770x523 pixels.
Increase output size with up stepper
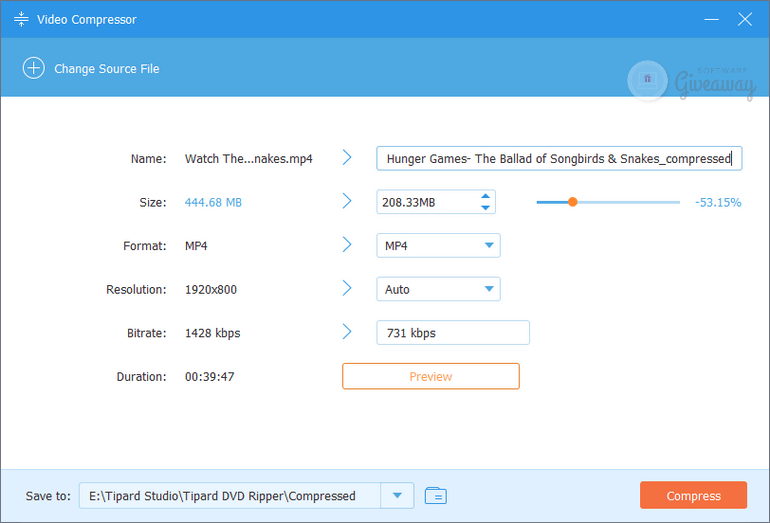(x=485, y=196)
